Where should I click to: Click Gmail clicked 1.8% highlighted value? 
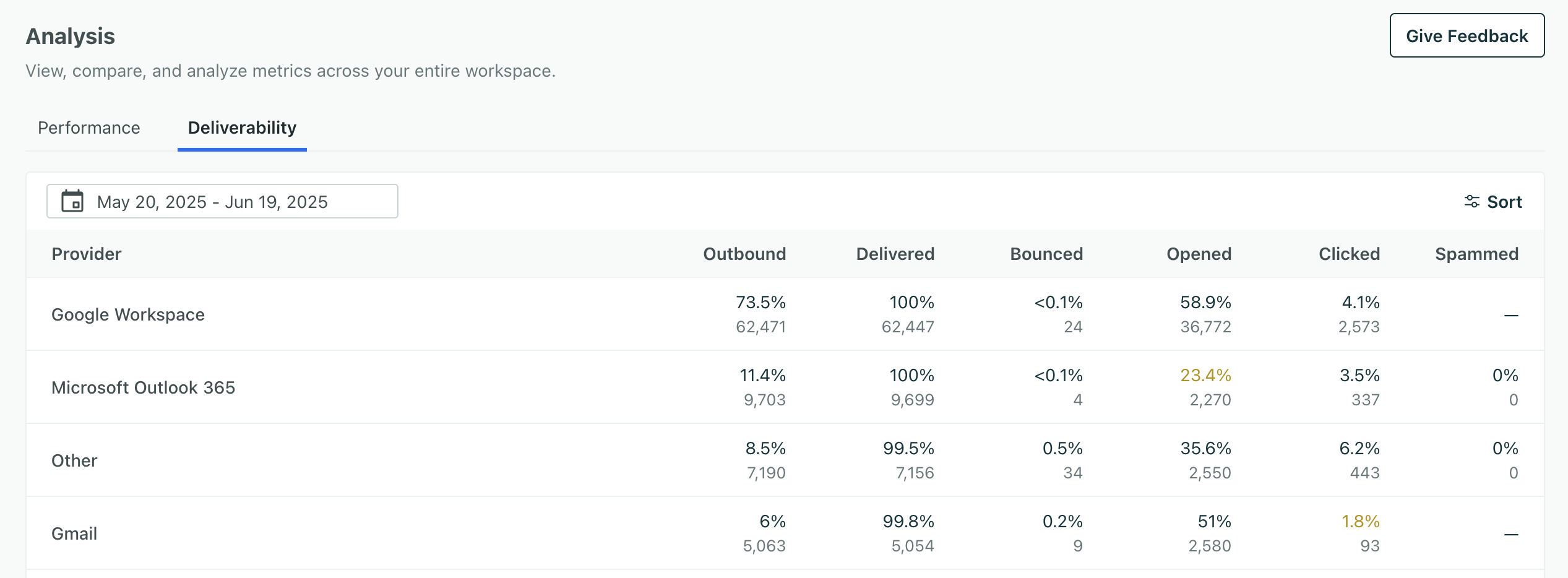tap(1360, 521)
